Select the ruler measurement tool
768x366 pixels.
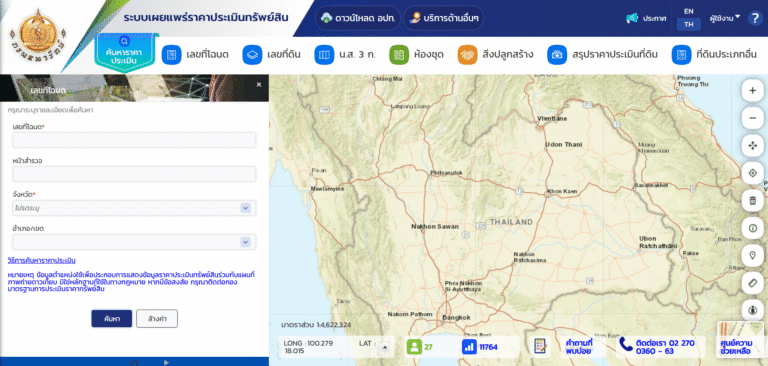[753, 283]
